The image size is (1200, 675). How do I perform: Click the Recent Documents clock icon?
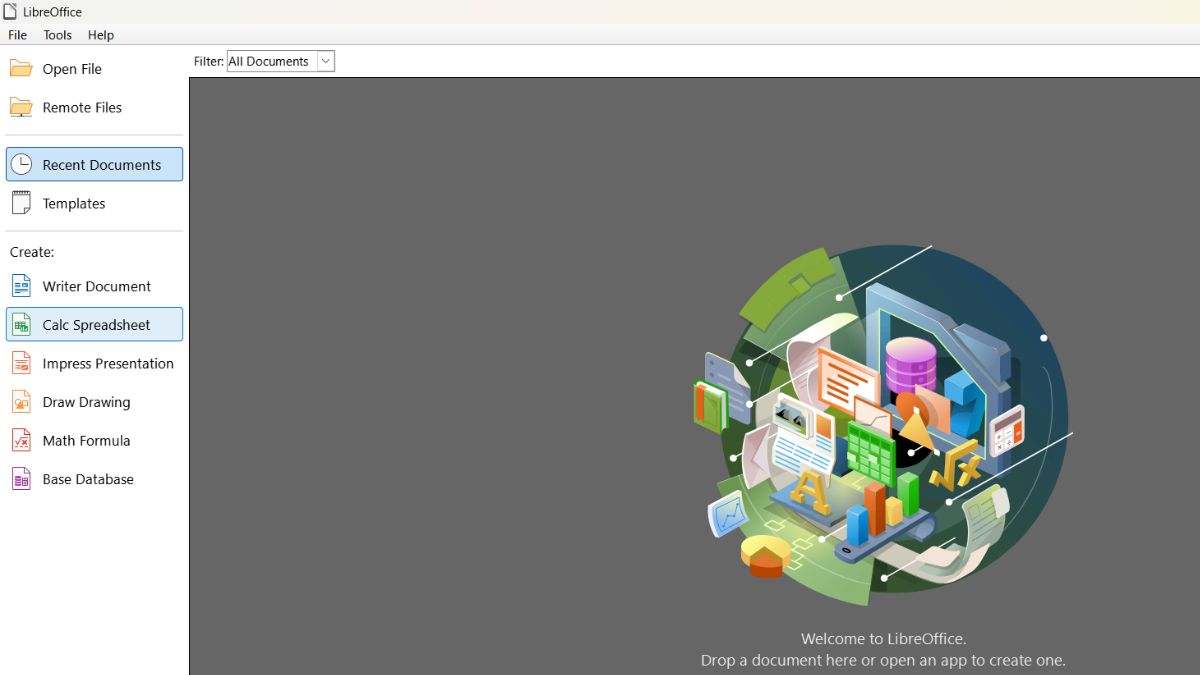point(21,165)
